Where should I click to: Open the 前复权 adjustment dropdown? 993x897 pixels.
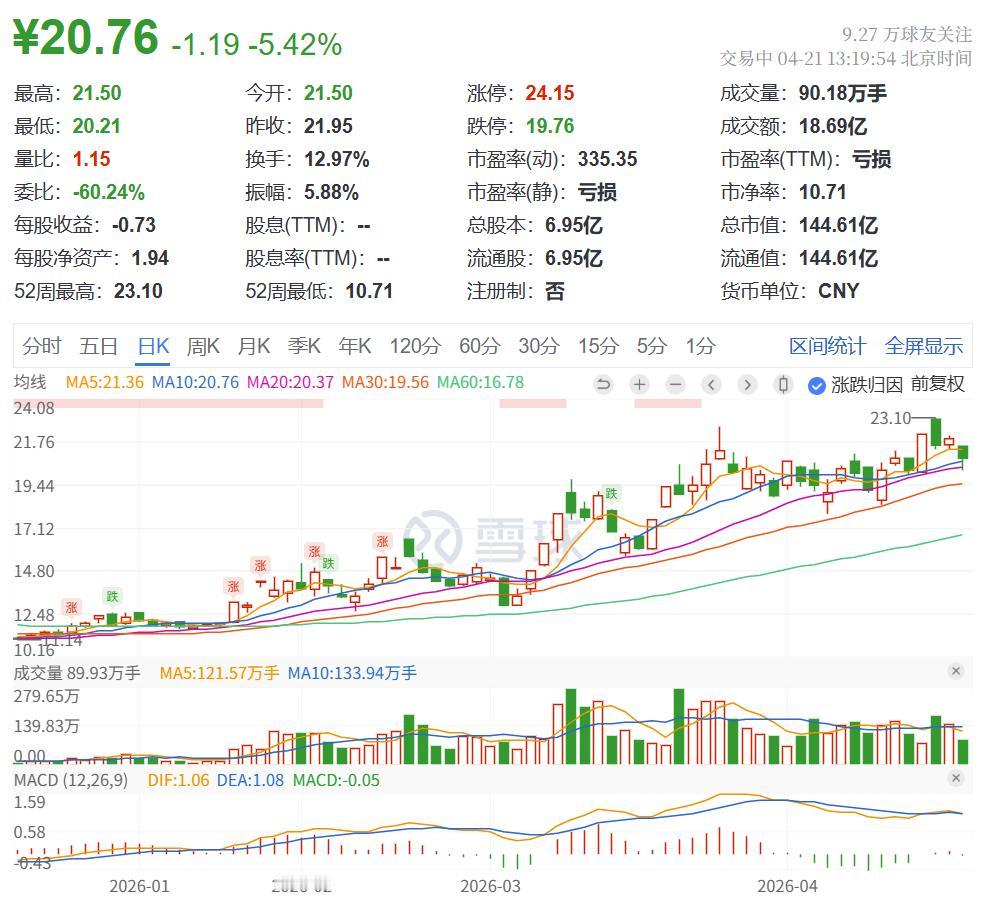[x=938, y=384]
